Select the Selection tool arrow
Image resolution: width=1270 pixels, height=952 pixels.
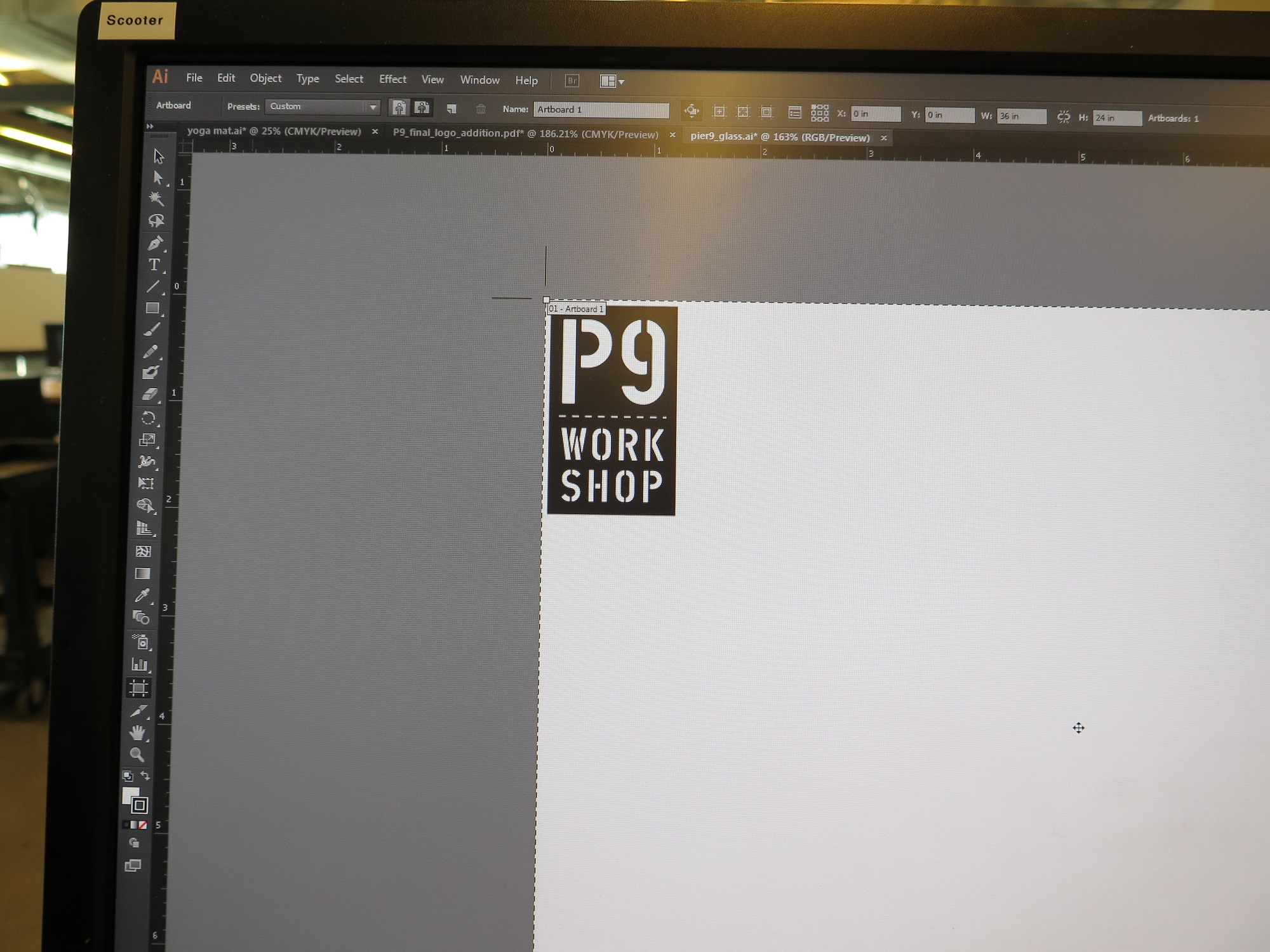point(158,156)
